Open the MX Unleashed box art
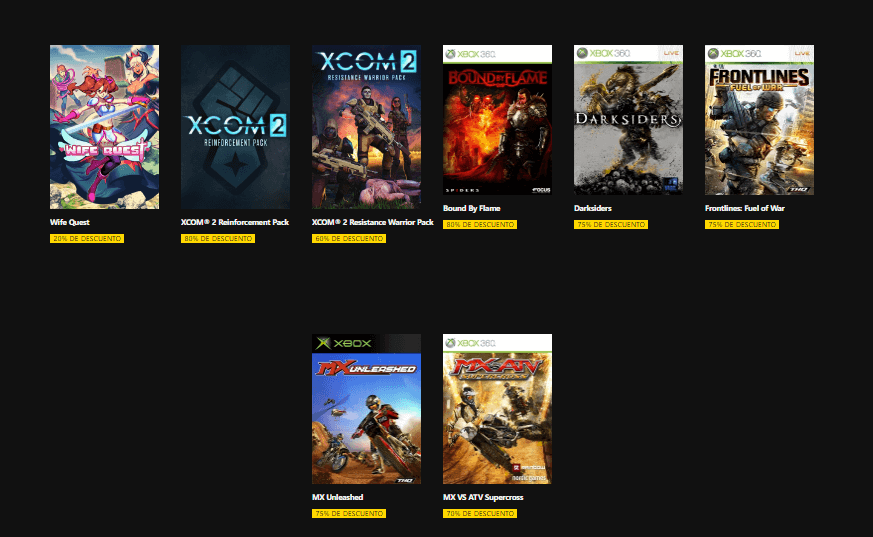The width and height of the screenshot is (873, 537). point(366,409)
